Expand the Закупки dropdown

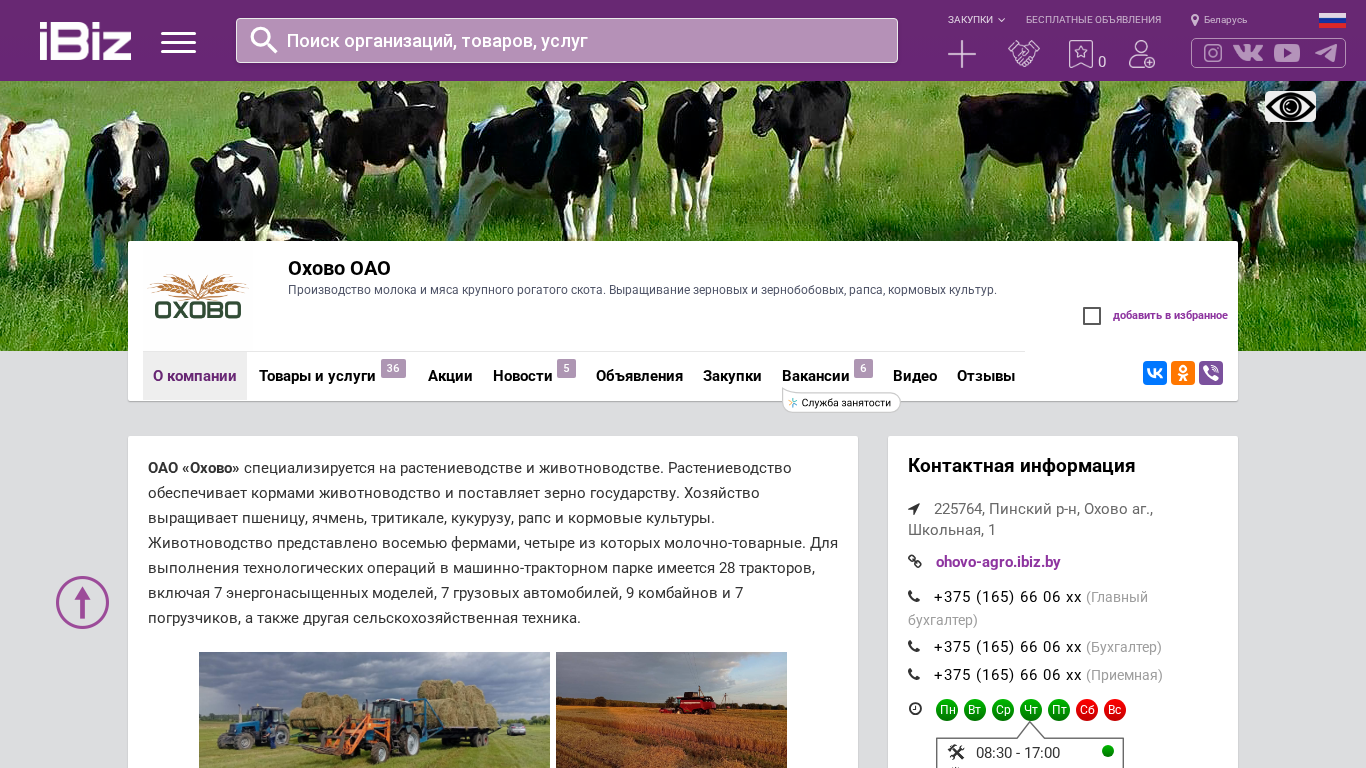click(x=976, y=20)
